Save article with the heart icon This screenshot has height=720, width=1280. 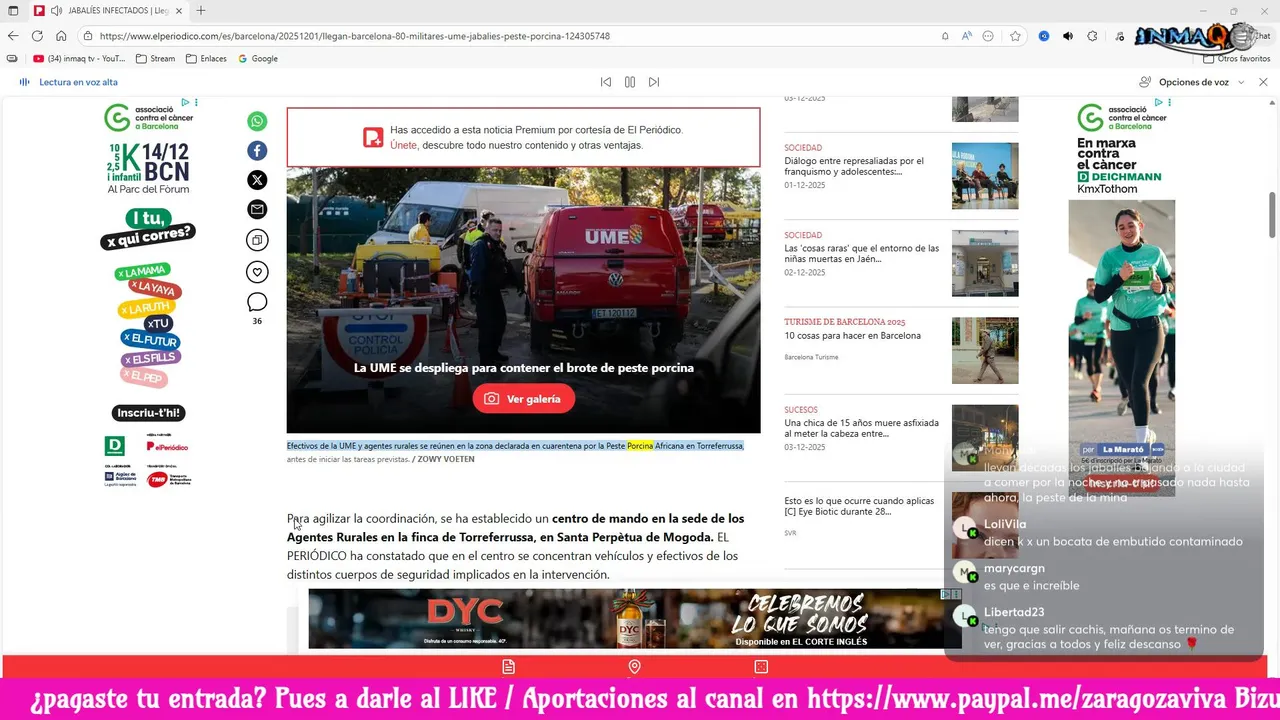(257, 272)
